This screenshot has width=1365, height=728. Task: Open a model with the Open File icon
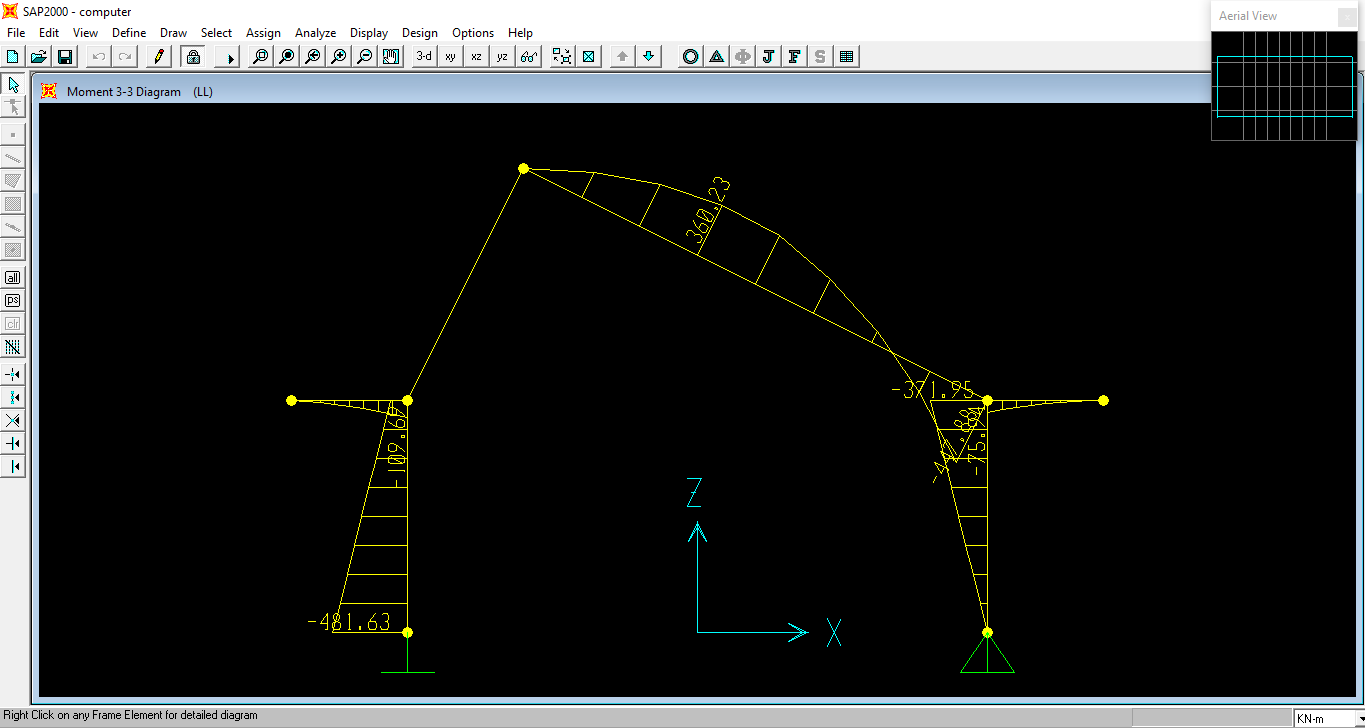point(38,56)
